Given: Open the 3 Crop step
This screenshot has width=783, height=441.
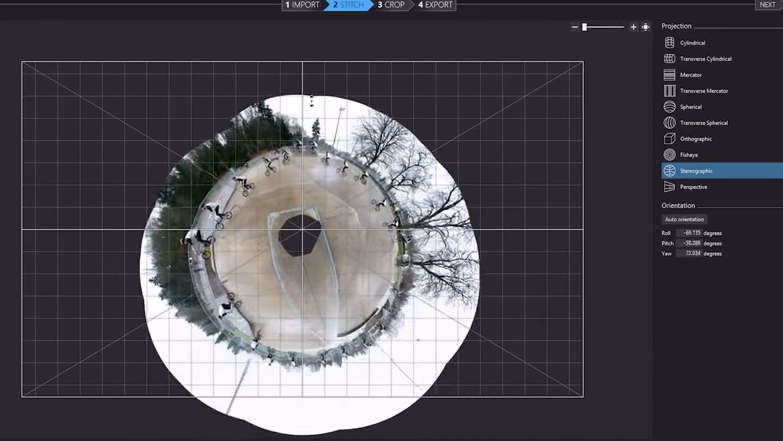Looking at the screenshot, I should (x=392, y=5).
